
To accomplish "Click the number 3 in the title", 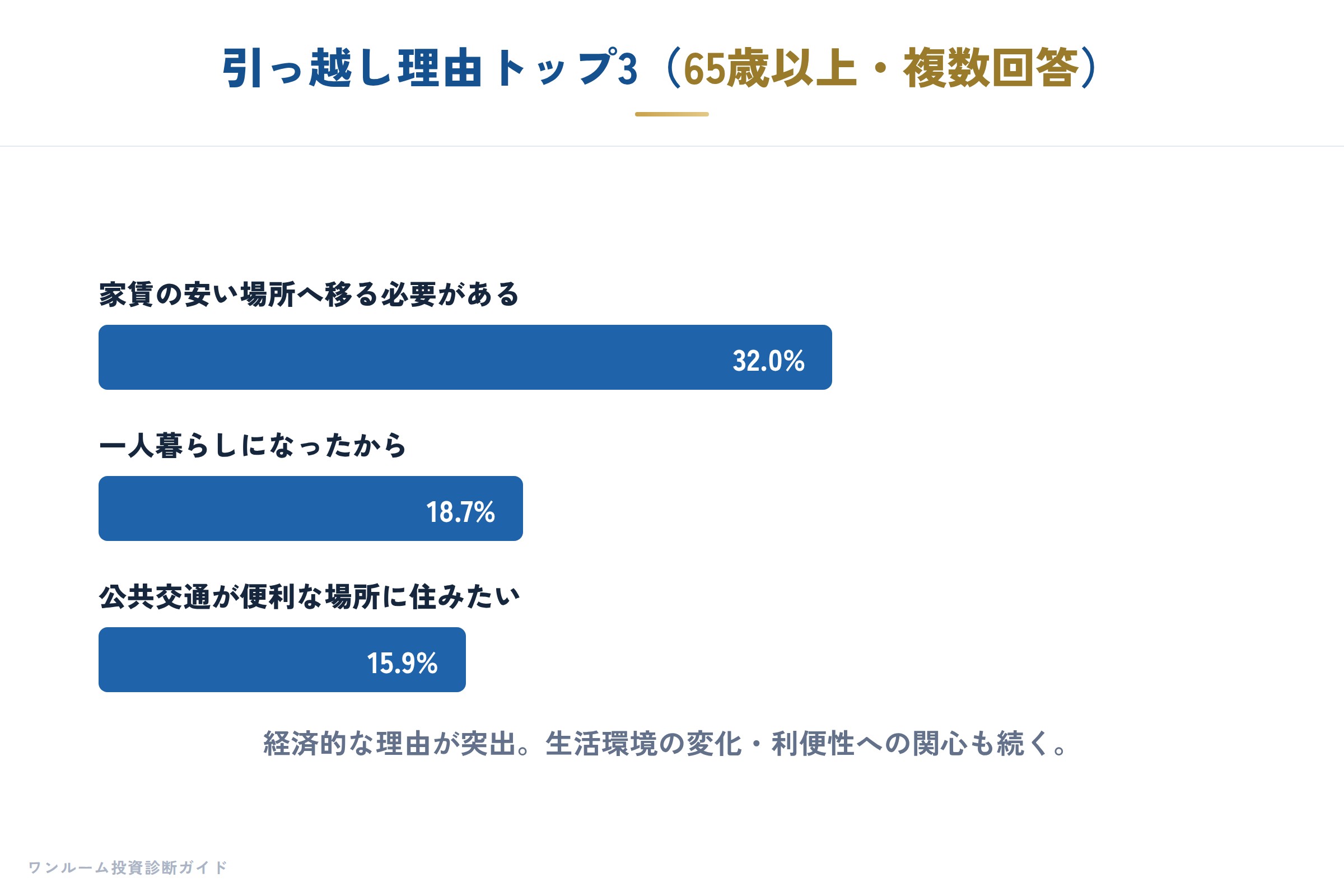I will pyautogui.click(x=627, y=69).
